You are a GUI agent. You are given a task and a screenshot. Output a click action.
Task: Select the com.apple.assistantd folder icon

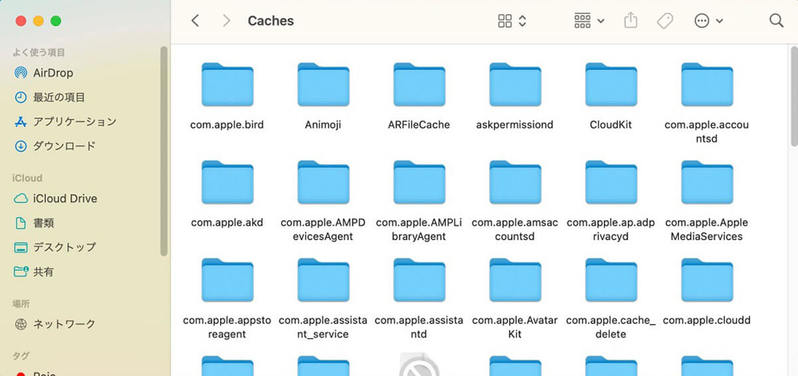pos(419,280)
